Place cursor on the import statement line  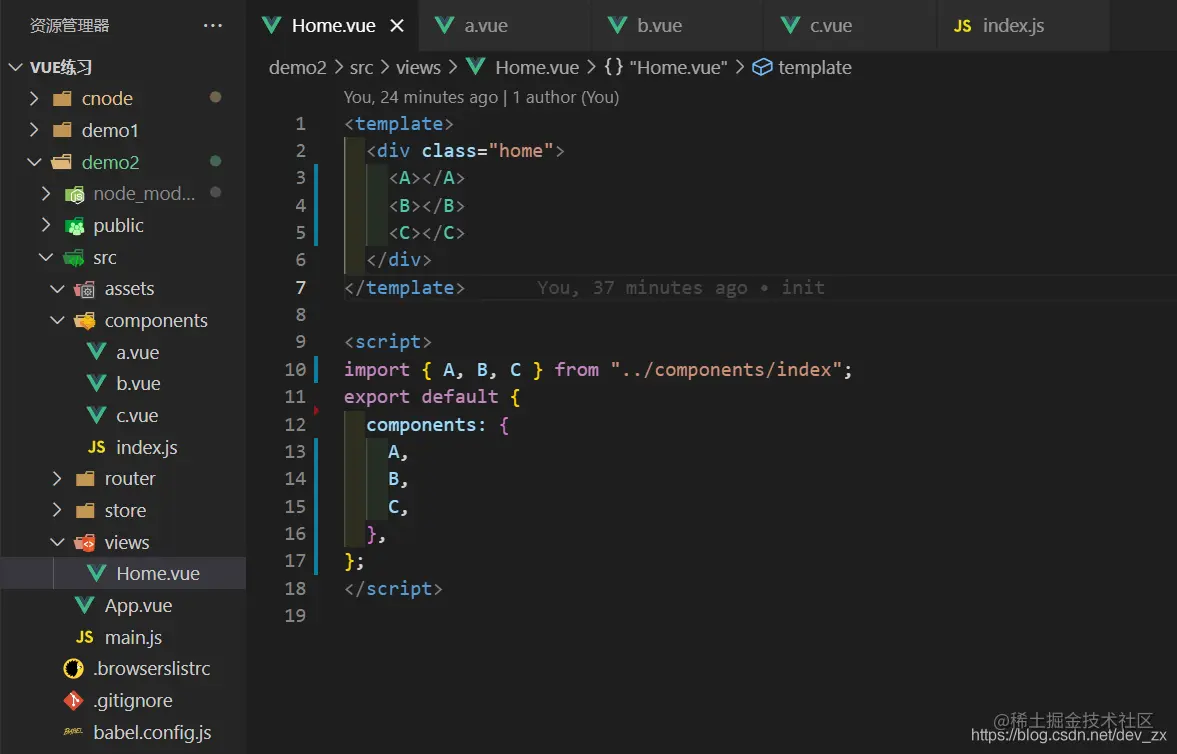(598, 369)
